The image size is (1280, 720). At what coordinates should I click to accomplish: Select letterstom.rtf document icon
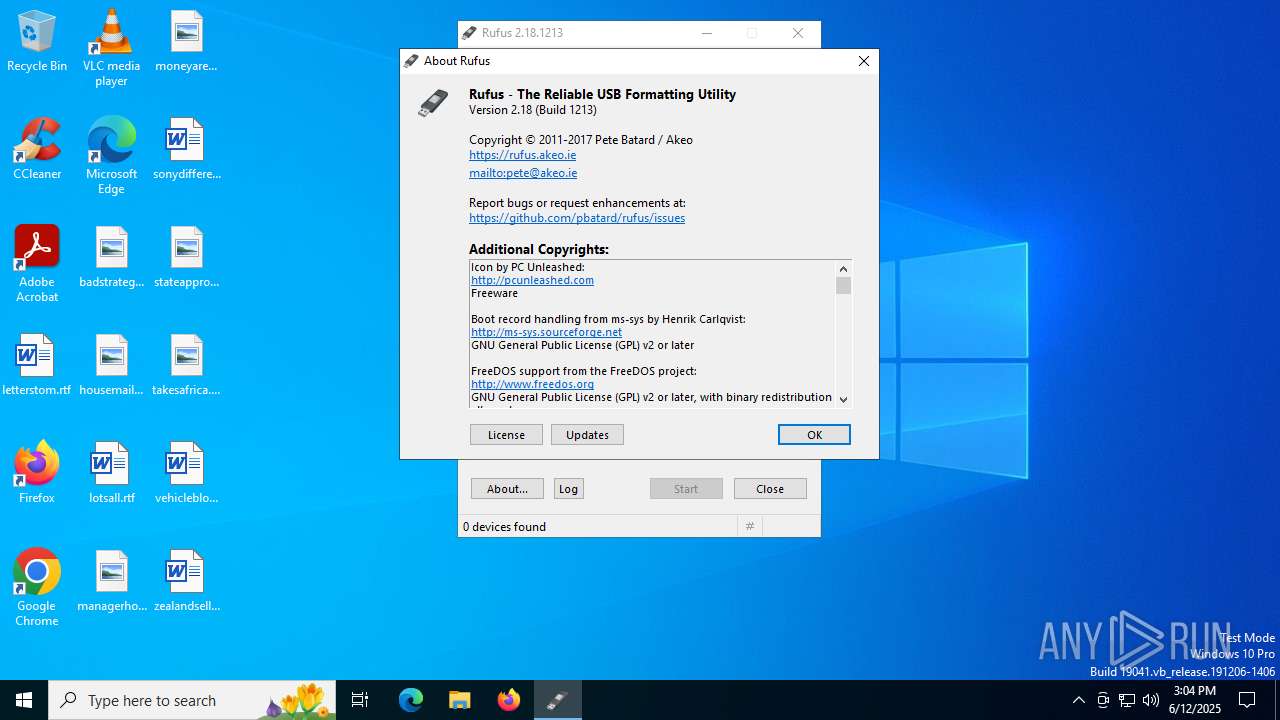(x=37, y=366)
